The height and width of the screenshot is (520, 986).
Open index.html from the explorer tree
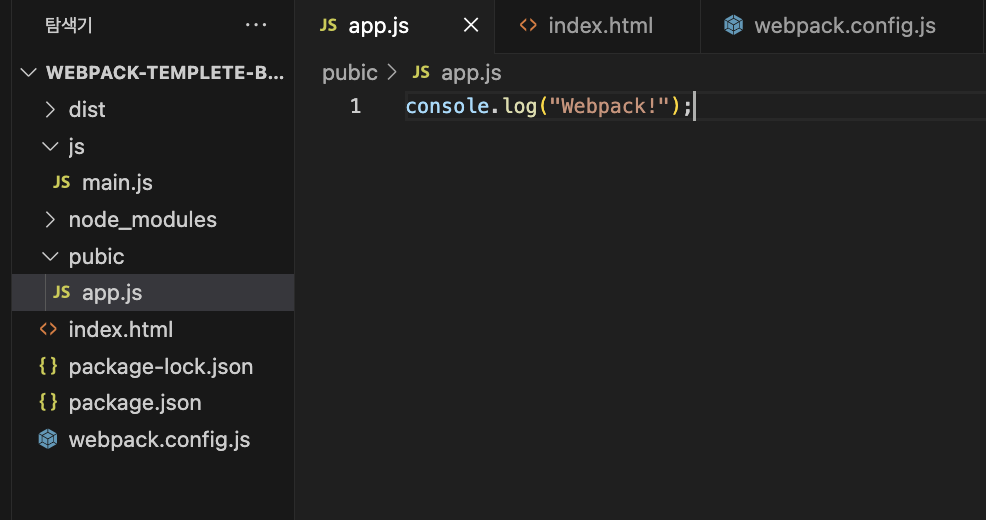coord(153,329)
